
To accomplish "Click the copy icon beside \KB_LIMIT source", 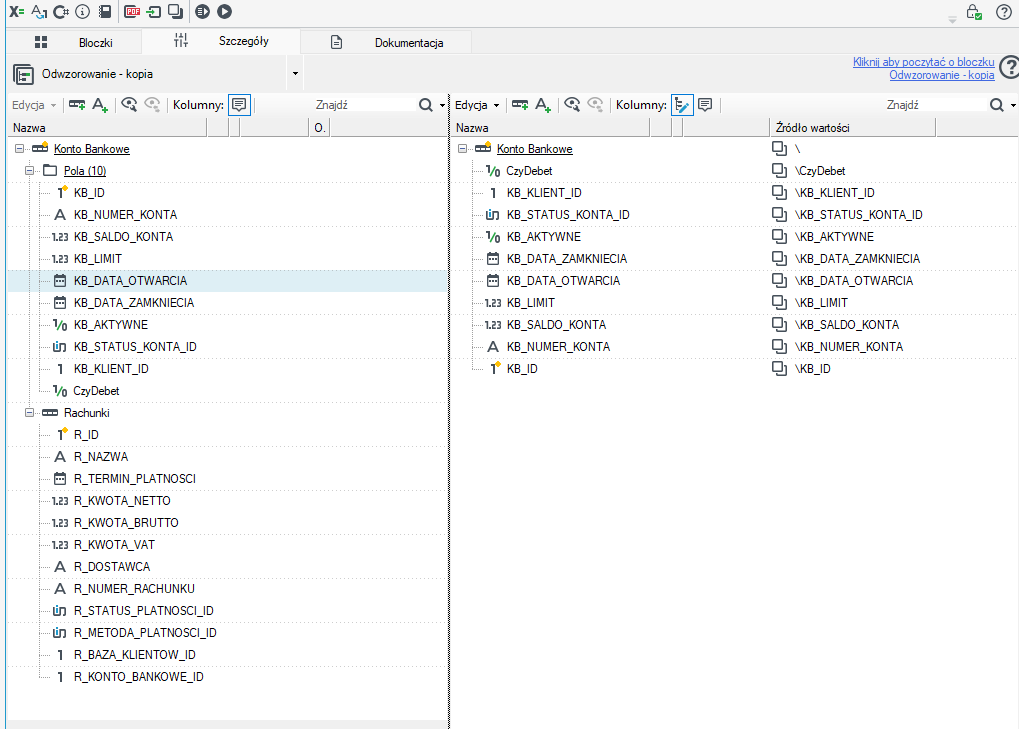I will tap(779, 303).
